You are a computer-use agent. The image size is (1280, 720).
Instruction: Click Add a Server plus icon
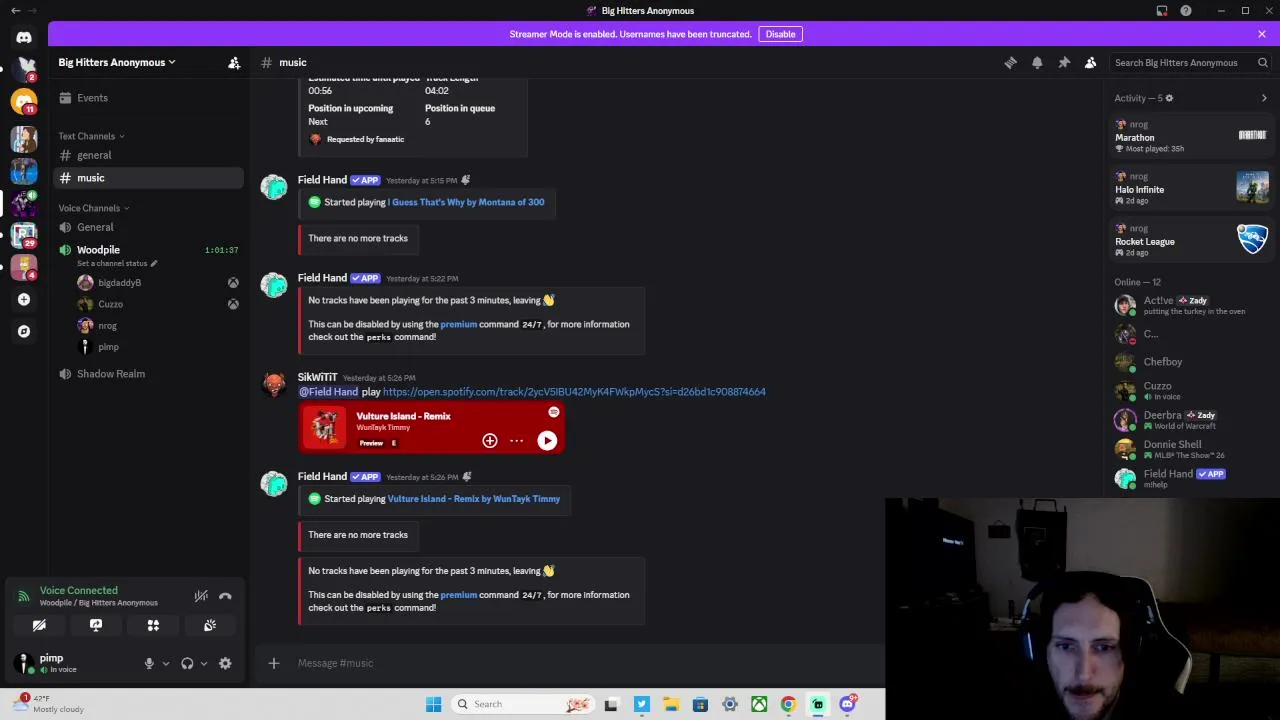point(24,299)
